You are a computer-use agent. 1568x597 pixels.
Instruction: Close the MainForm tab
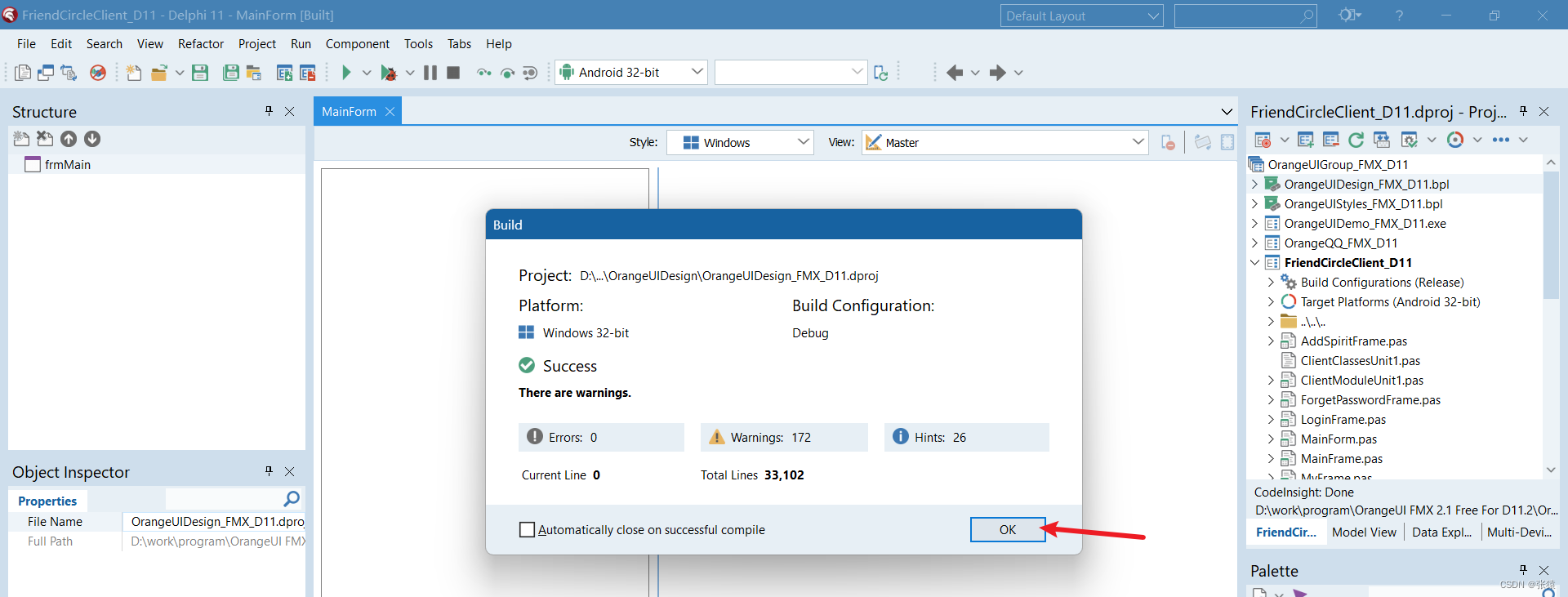(x=390, y=112)
